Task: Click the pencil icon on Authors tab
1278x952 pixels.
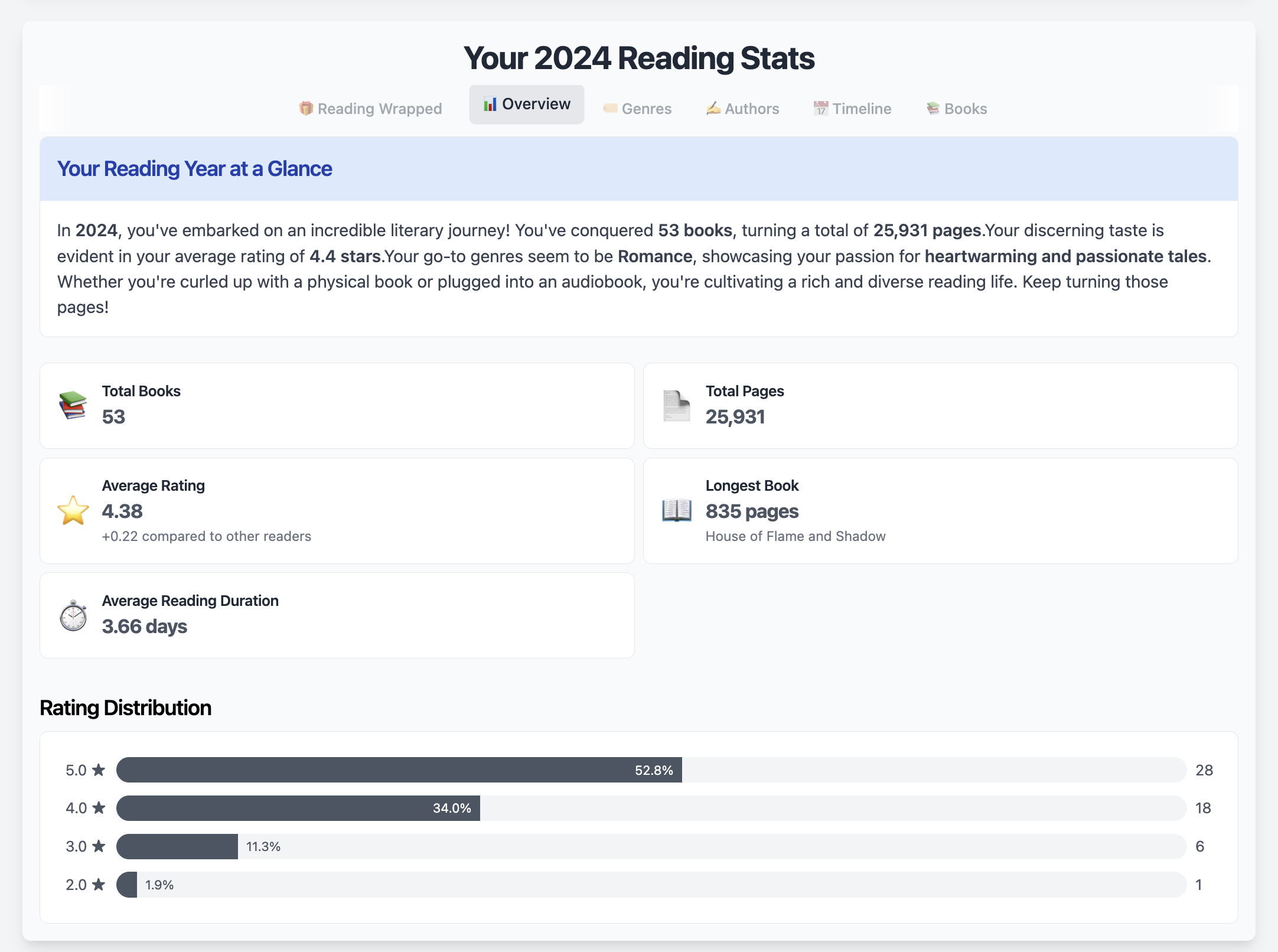Action: (x=713, y=108)
